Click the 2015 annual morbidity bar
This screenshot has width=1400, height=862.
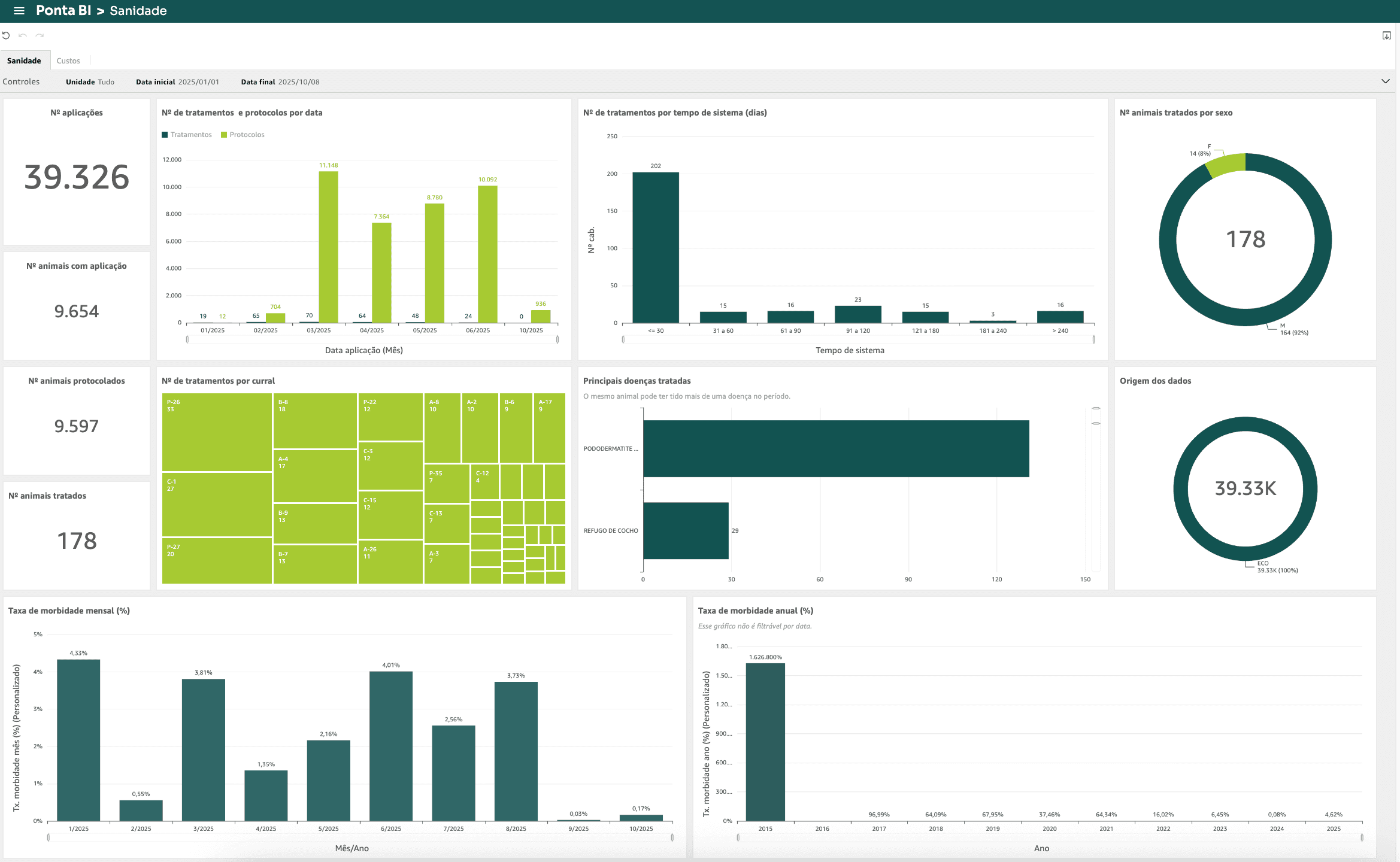[x=765, y=742]
